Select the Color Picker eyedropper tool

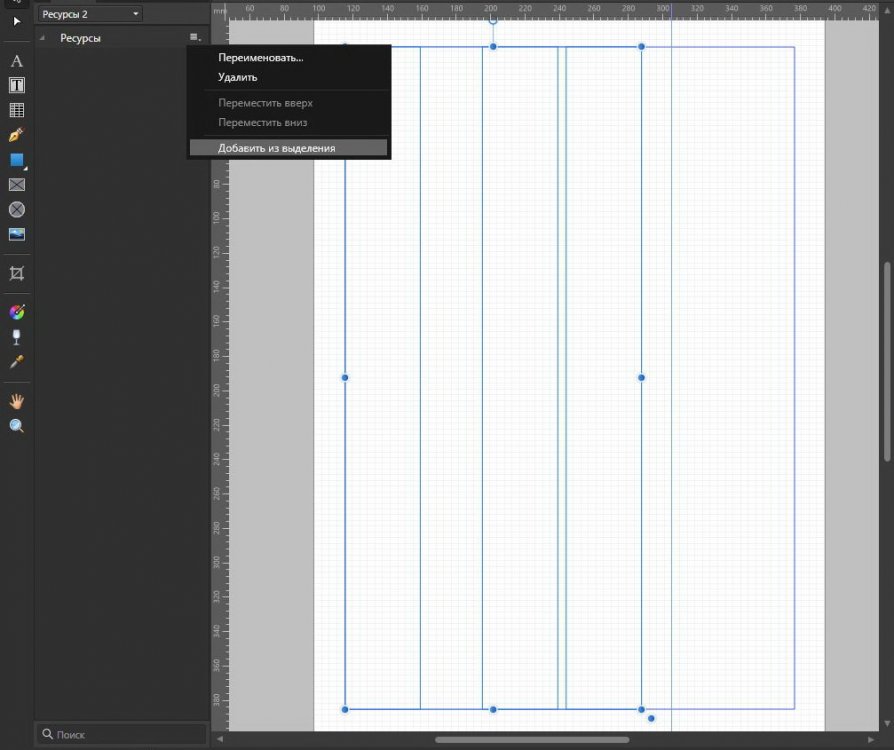[16, 362]
